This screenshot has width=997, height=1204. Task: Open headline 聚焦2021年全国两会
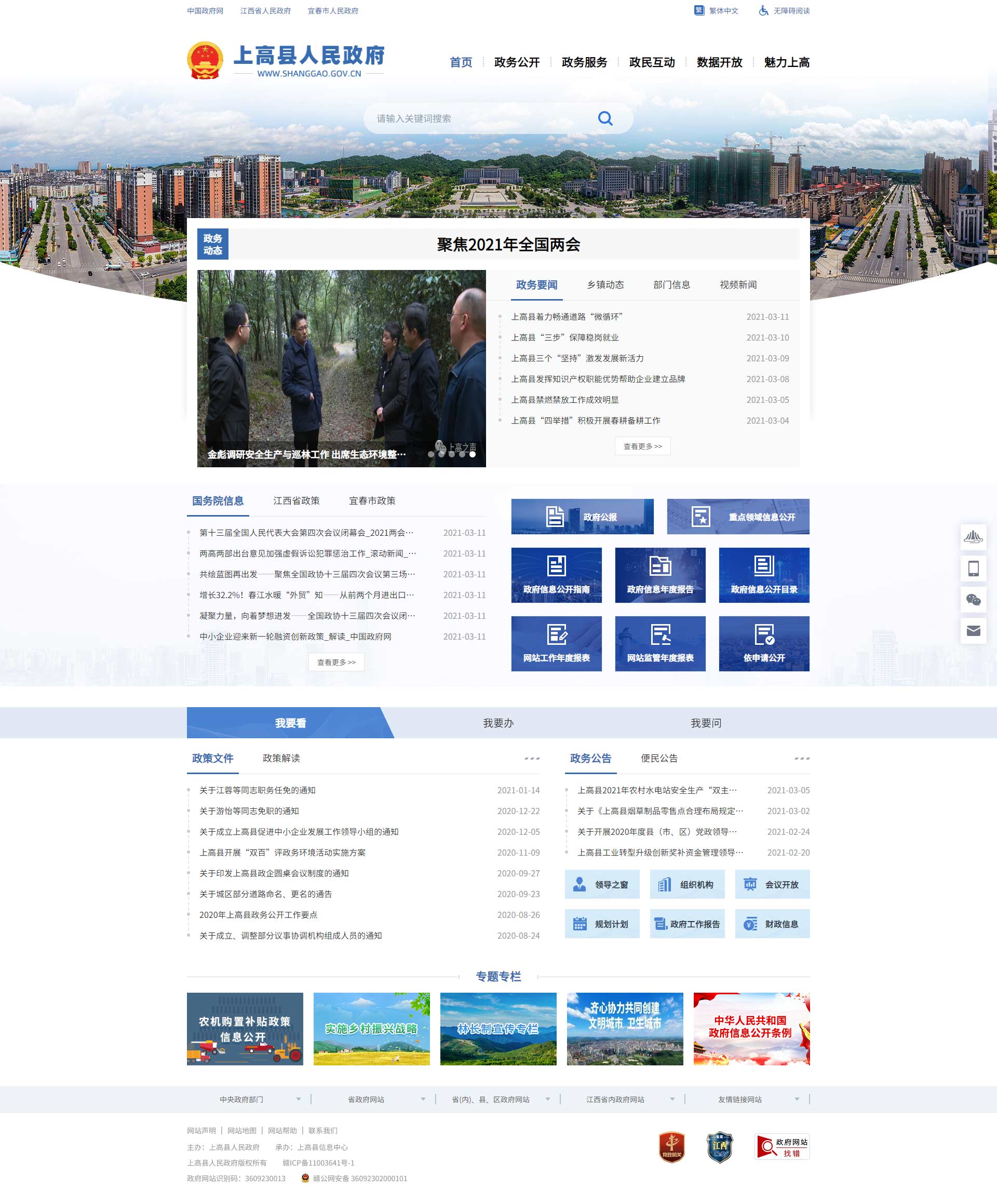pyautogui.click(x=508, y=245)
